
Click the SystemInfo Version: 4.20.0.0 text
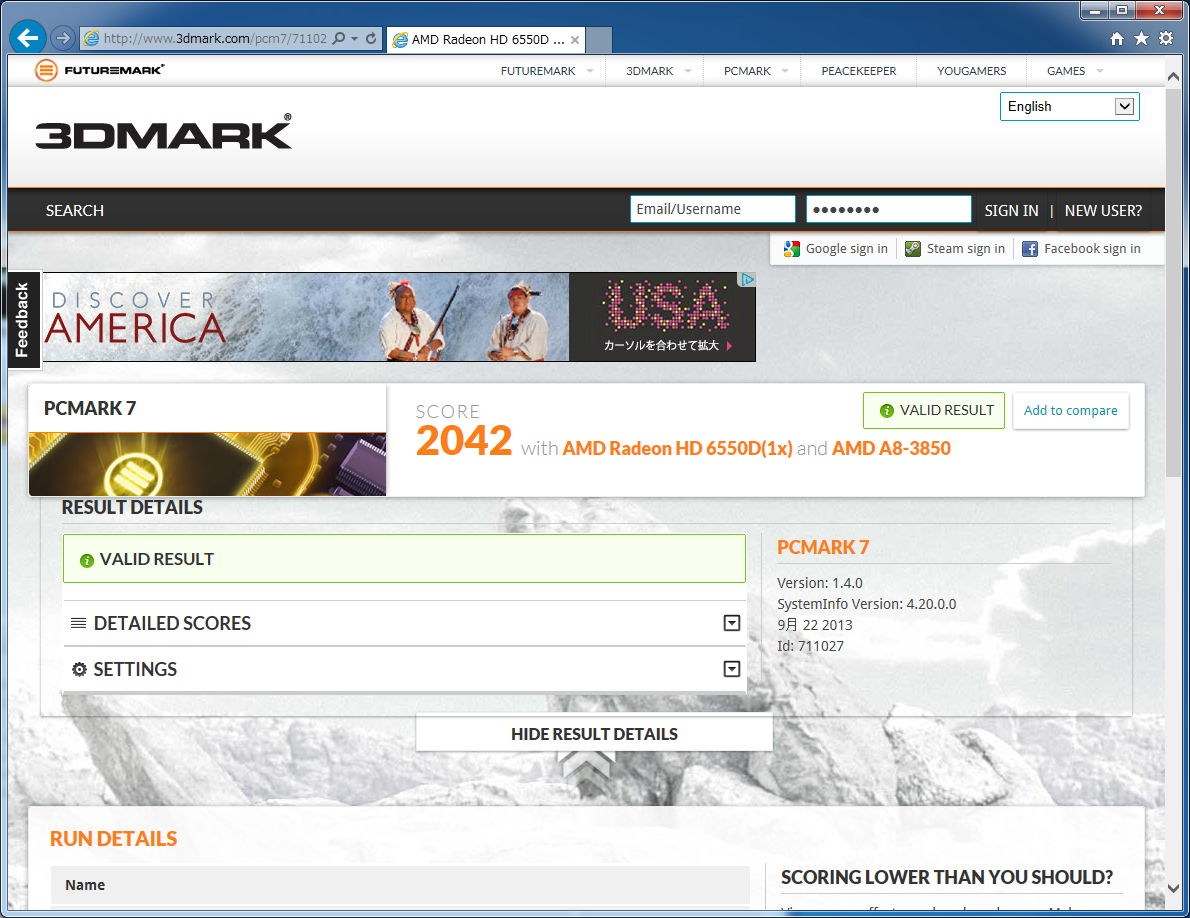click(866, 604)
